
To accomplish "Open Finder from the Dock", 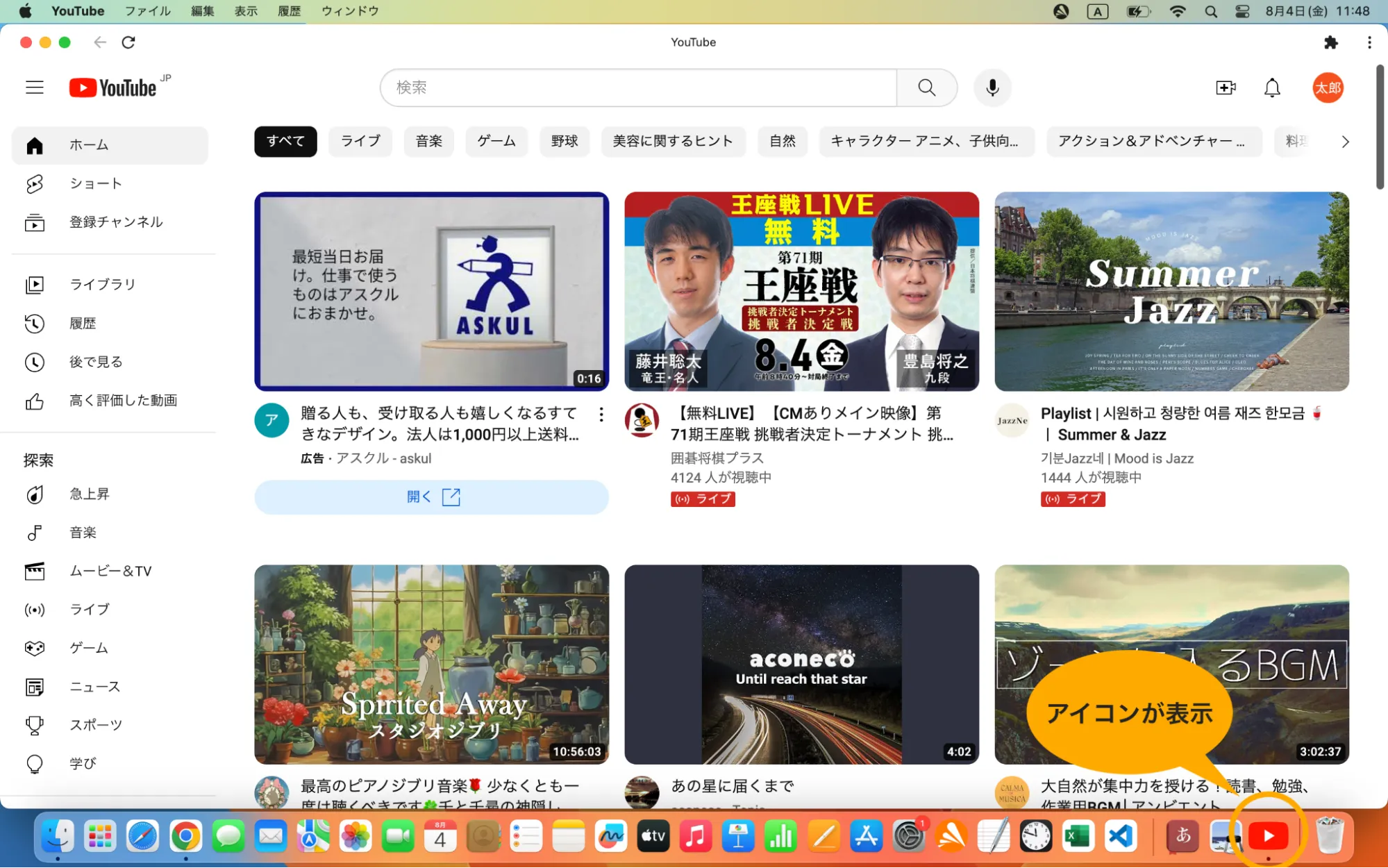I will pyautogui.click(x=58, y=837).
